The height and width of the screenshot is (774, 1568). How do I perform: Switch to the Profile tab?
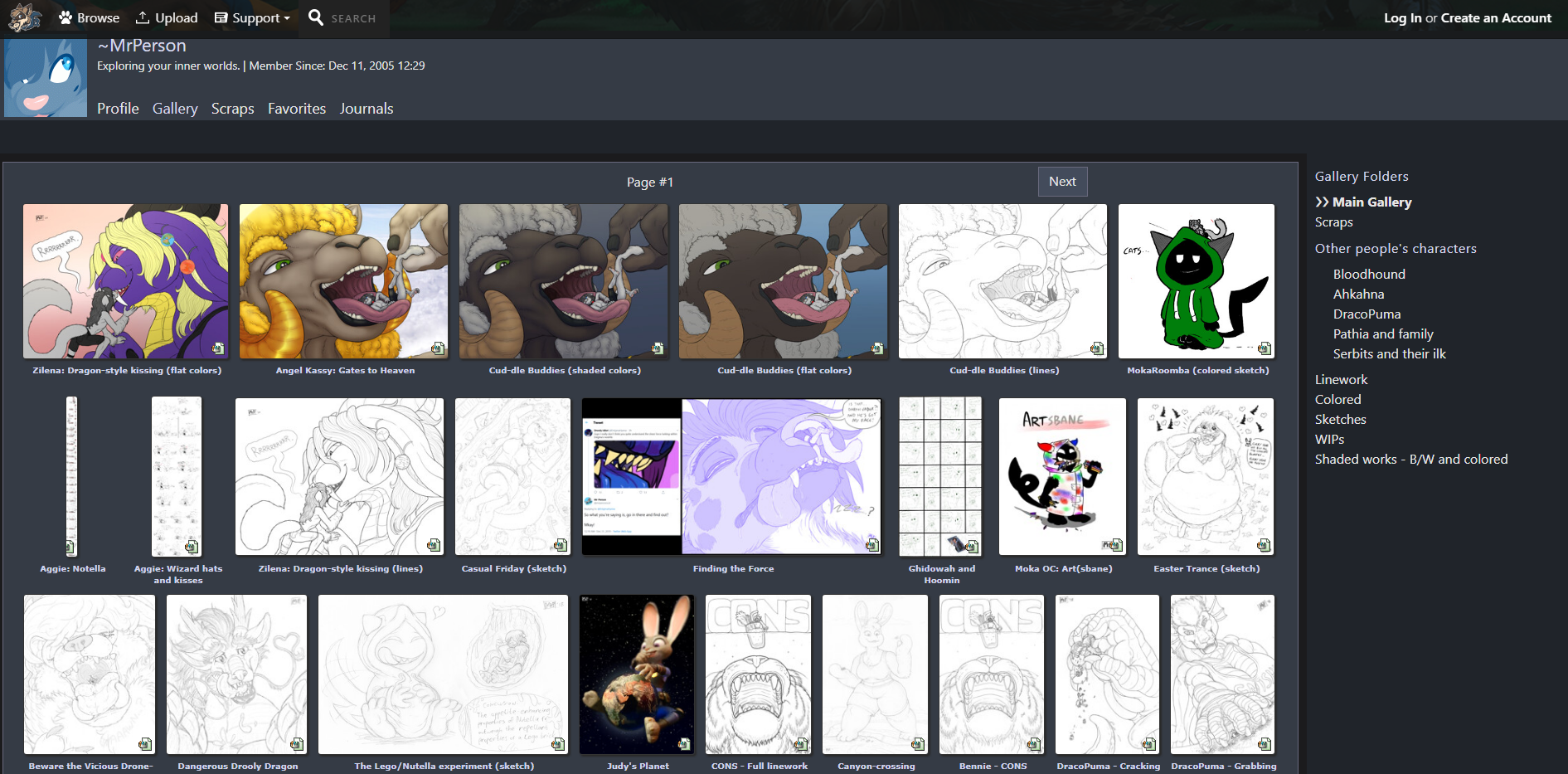(x=118, y=109)
